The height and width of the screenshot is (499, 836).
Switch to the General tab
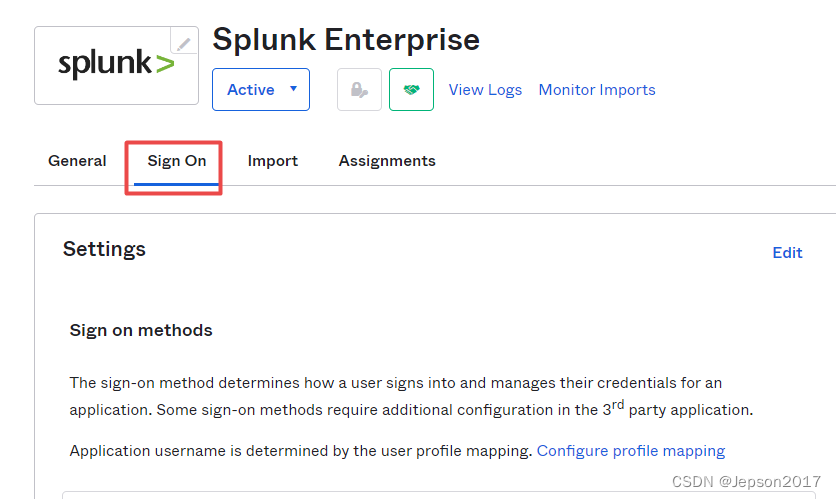coord(77,160)
